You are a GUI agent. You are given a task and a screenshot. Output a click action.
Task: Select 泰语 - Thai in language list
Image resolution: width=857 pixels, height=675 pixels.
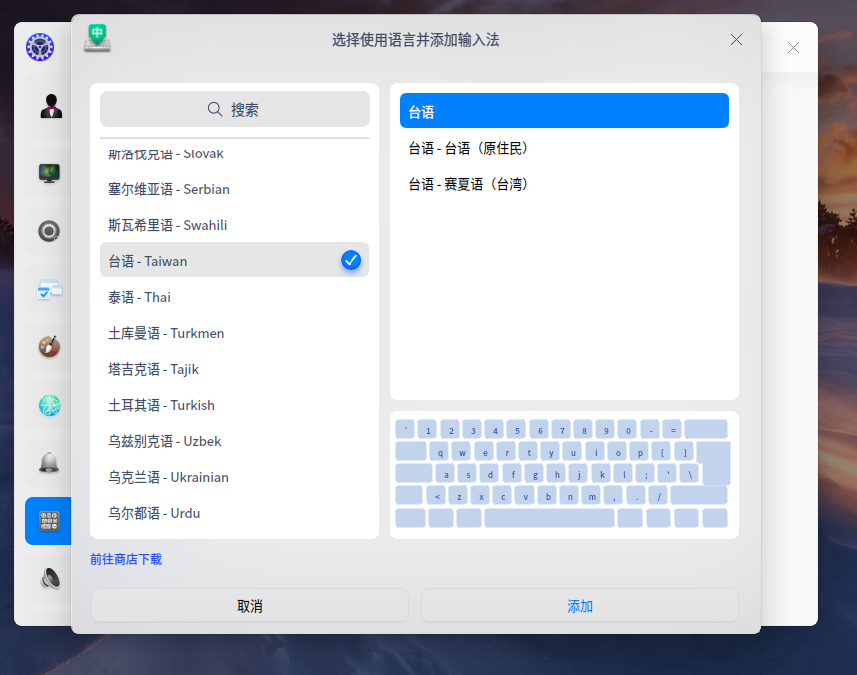[234, 297]
